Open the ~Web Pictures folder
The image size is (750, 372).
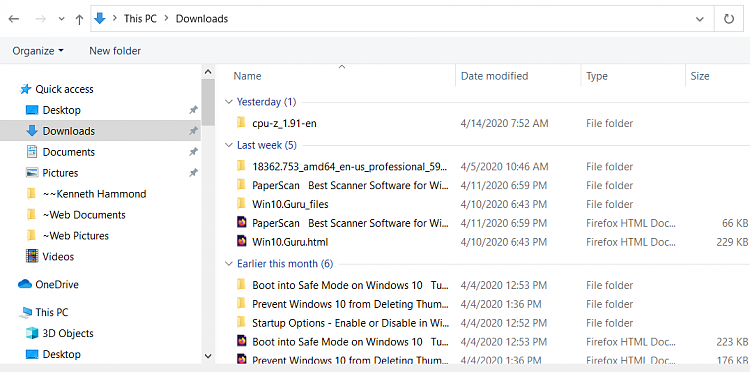coord(76,236)
